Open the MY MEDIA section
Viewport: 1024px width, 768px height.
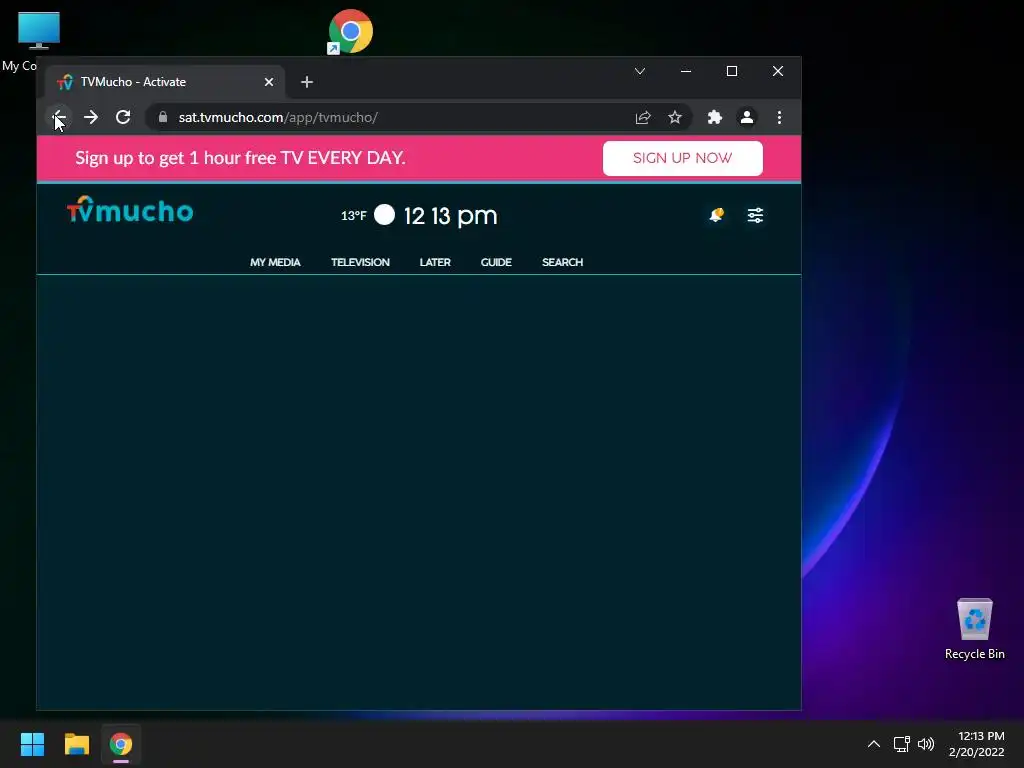coord(275,263)
